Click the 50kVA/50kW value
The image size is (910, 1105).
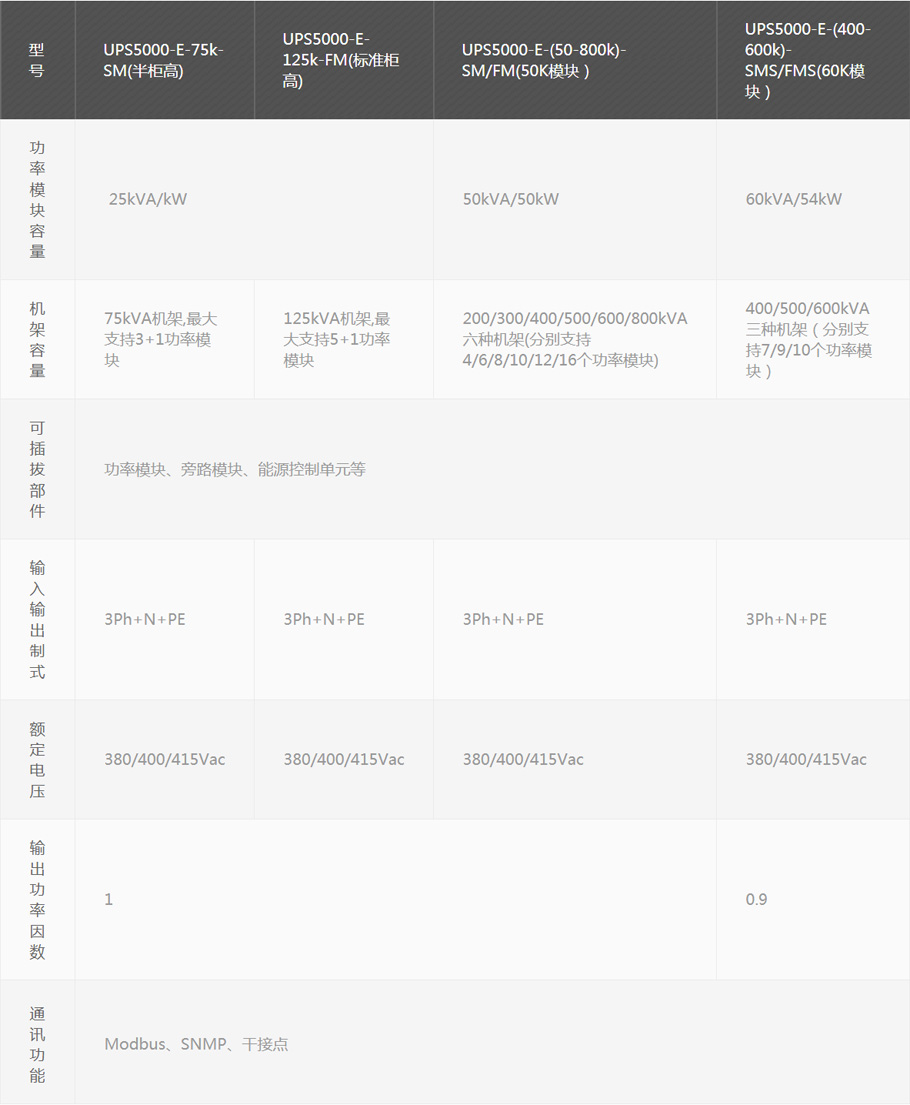[x=510, y=199]
